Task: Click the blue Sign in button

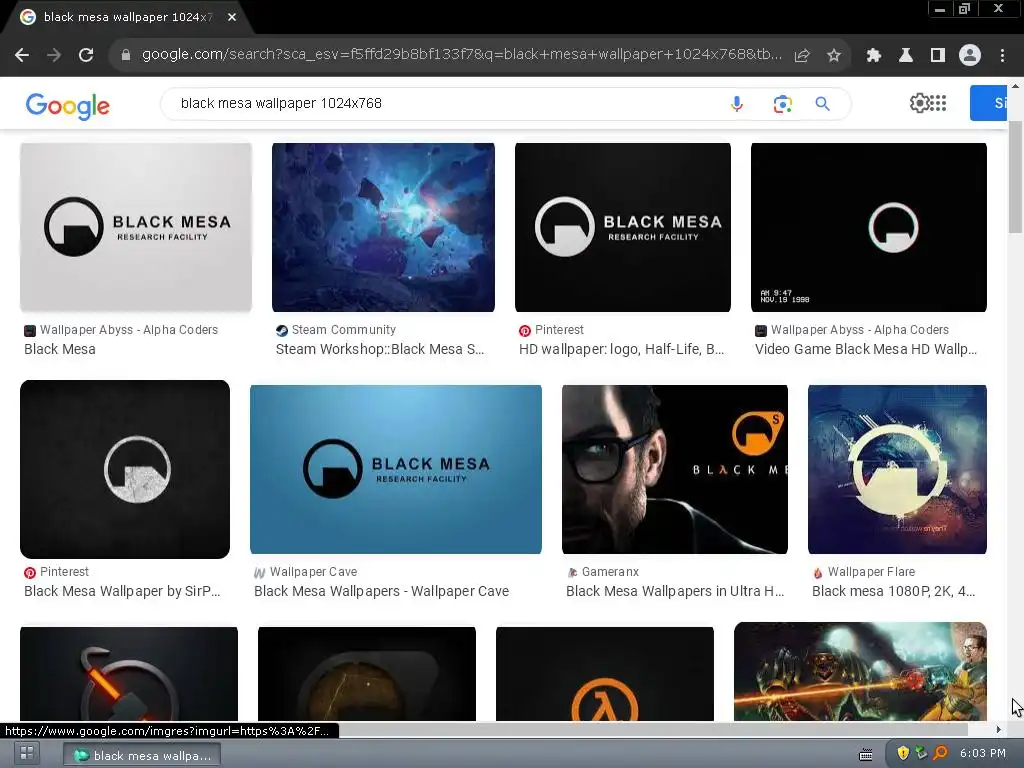Action: click(x=989, y=103)
